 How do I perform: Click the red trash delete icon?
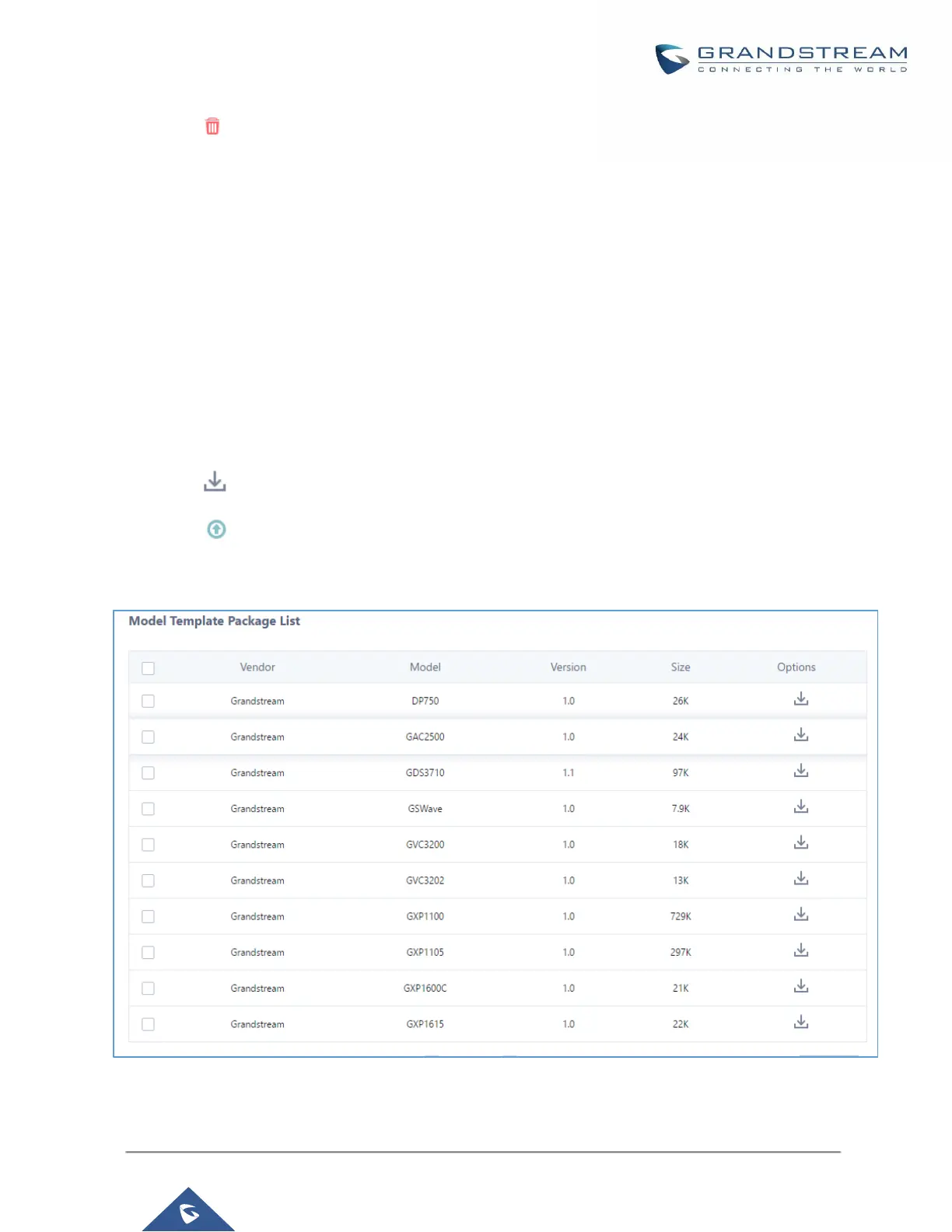(x=212, y=126)
